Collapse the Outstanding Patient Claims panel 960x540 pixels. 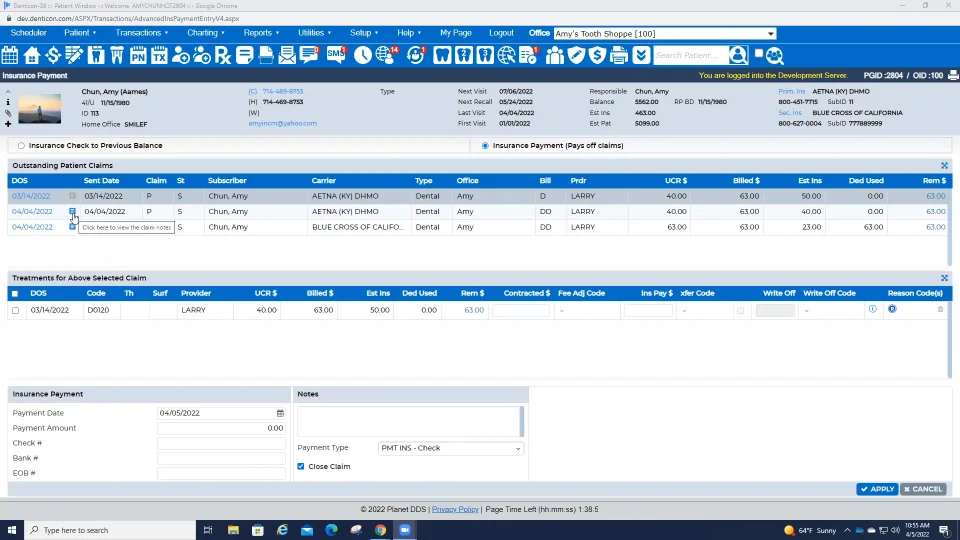coord(944,165)
